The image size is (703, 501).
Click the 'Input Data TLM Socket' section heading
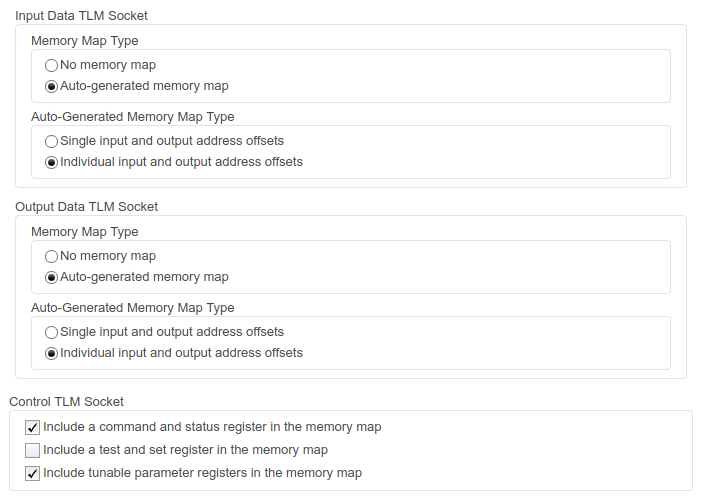[81, 16]
